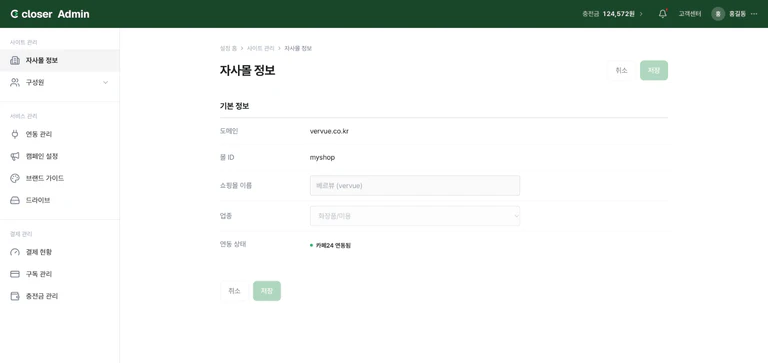
Task: Click the 연동 상태 field label
Action: [x=233, y=243]
